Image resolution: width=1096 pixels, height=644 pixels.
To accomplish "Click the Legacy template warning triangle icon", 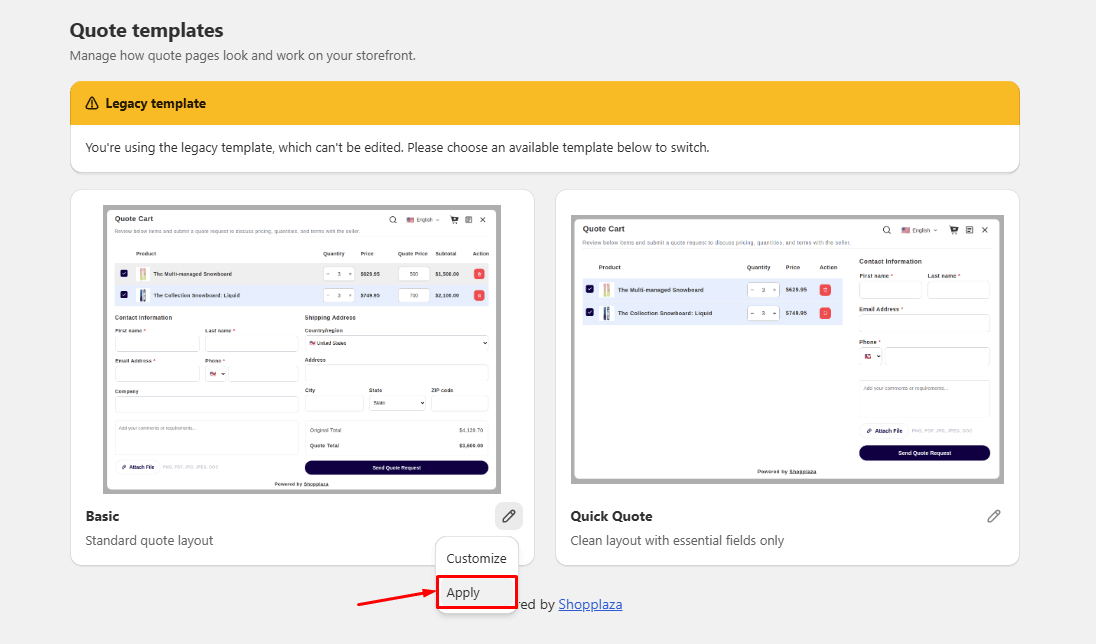I will (92, 103).
